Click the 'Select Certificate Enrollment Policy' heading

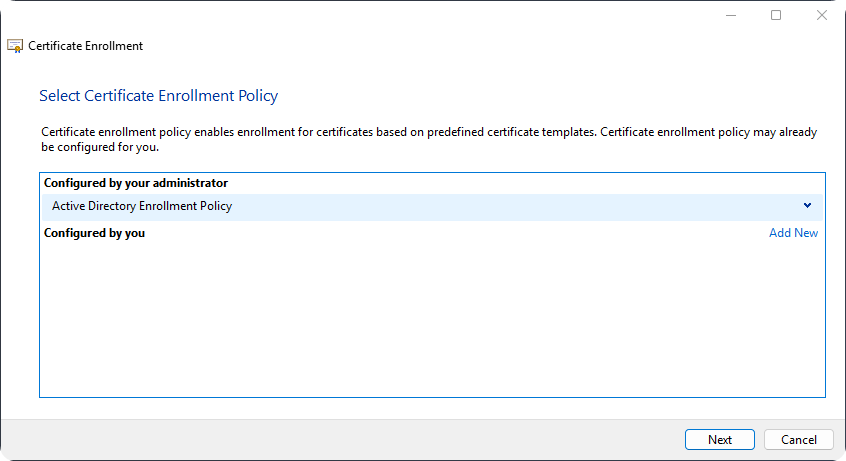pyautogui.click(x=158, y=96)
